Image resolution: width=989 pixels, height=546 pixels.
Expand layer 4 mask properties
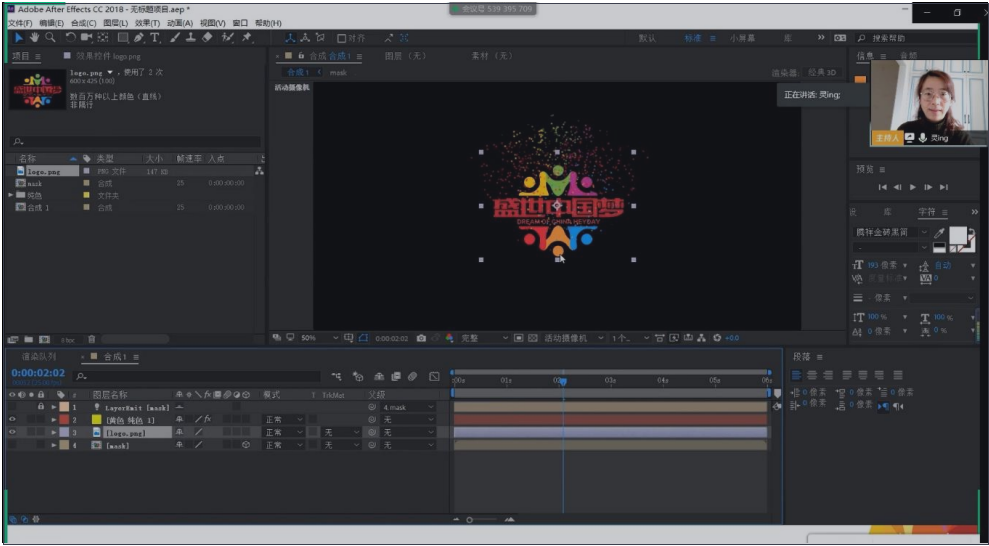coord(53,446)
